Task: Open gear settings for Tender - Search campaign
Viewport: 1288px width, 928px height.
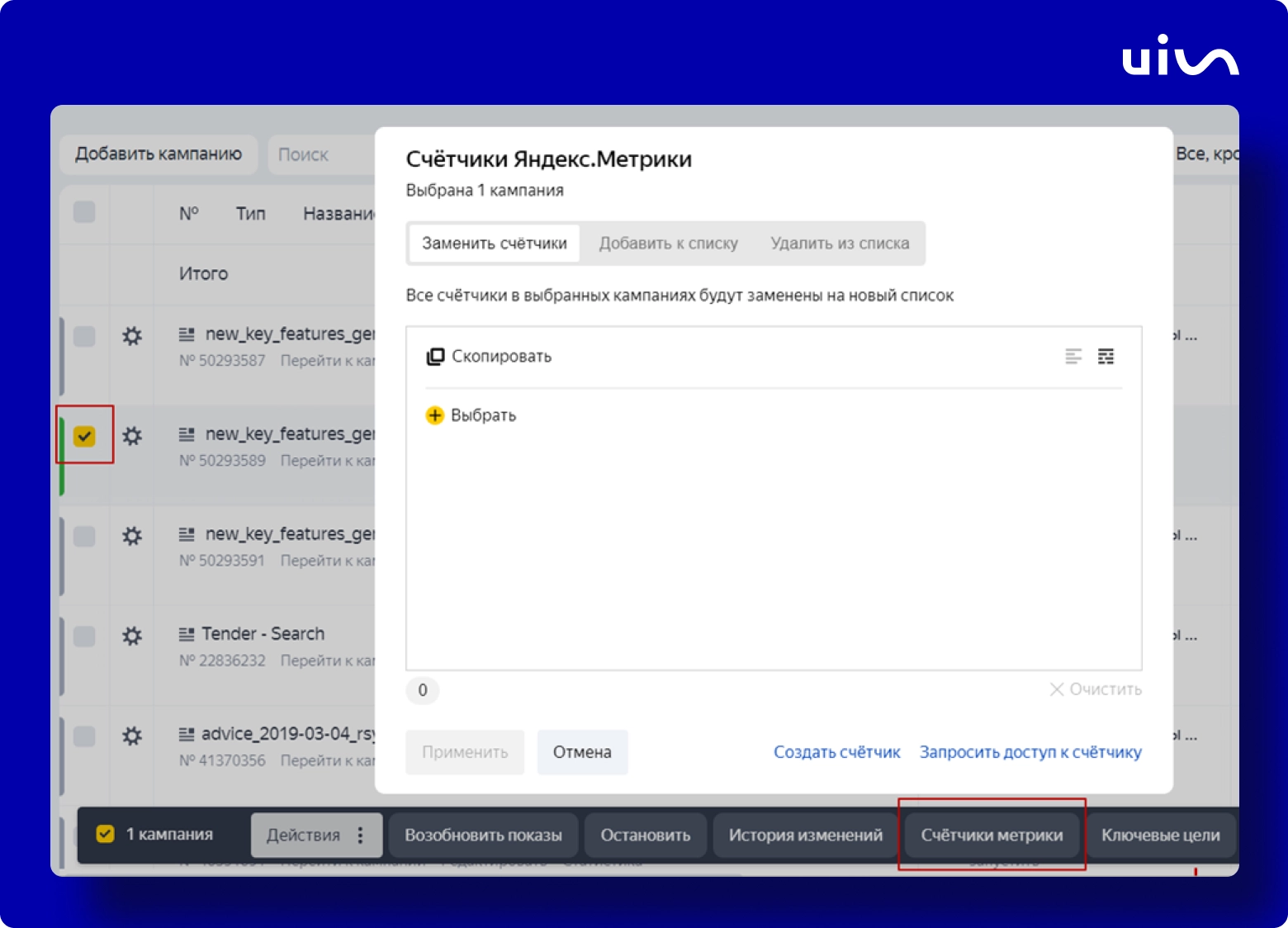Action: [x=132, y=636]
